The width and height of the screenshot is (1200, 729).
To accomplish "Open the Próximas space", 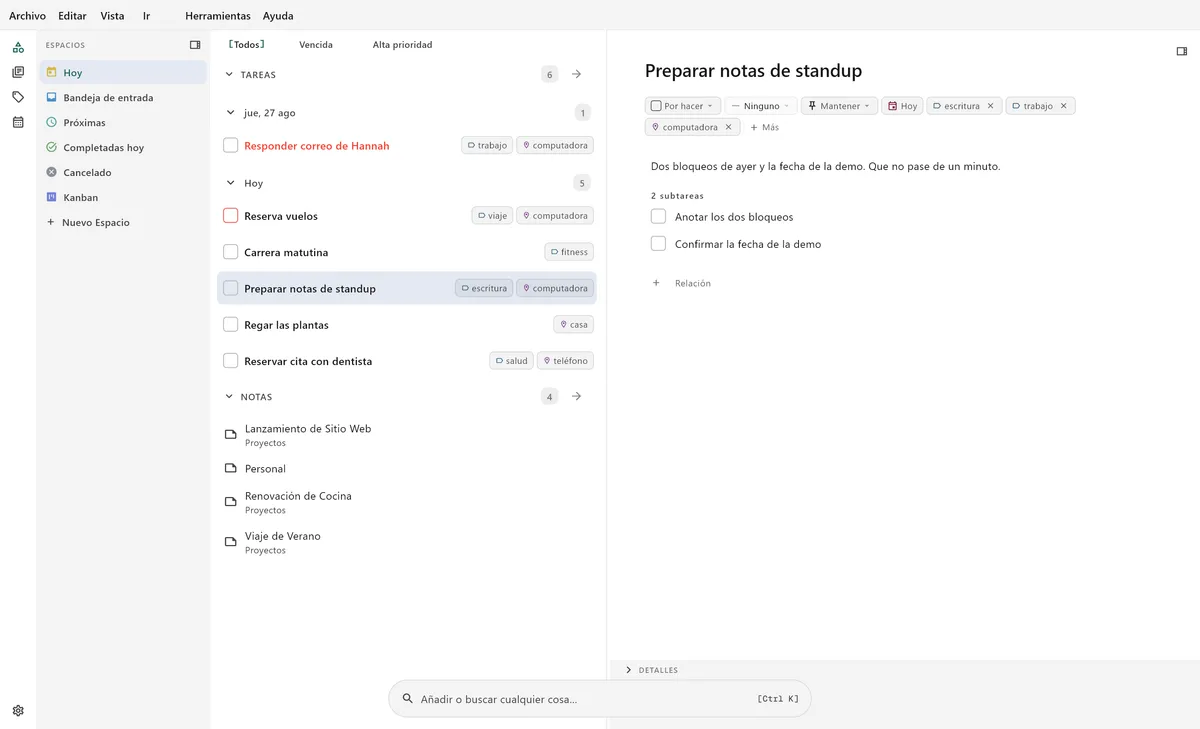I will pyautogui.click(x=123, y=123).
